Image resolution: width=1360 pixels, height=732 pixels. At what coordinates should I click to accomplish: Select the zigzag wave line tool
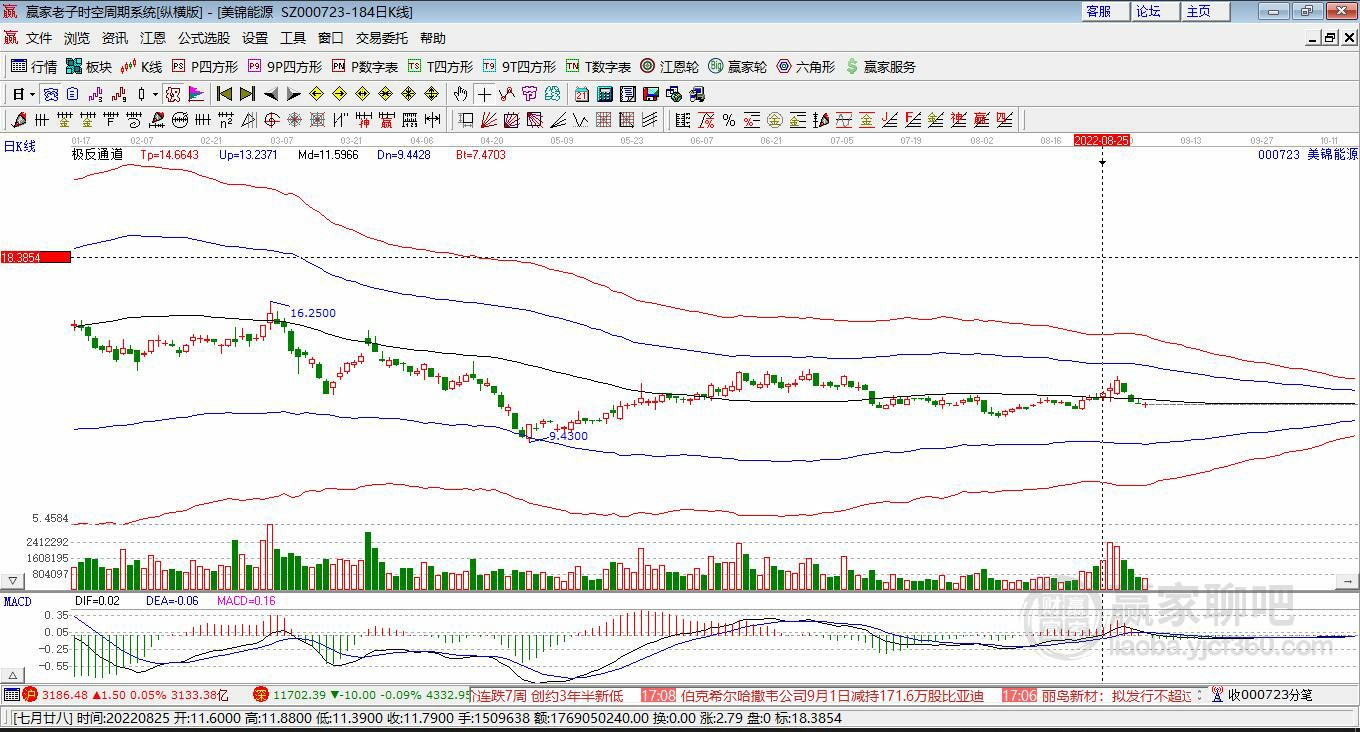pyautogui.click(x=581, y=120)
